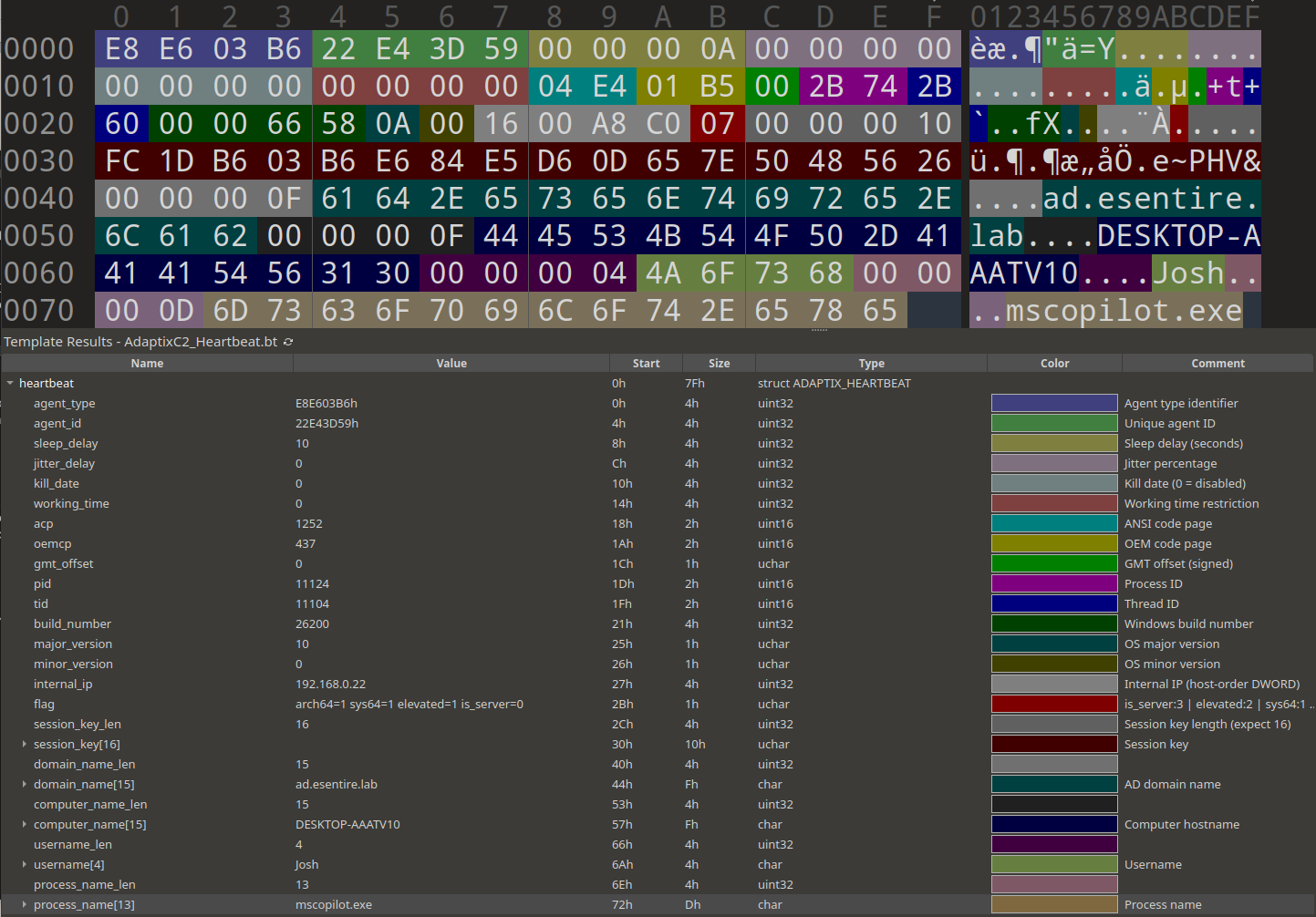Select the build number value '26200'
The image size is (1316, 917).
coord(312,624)
